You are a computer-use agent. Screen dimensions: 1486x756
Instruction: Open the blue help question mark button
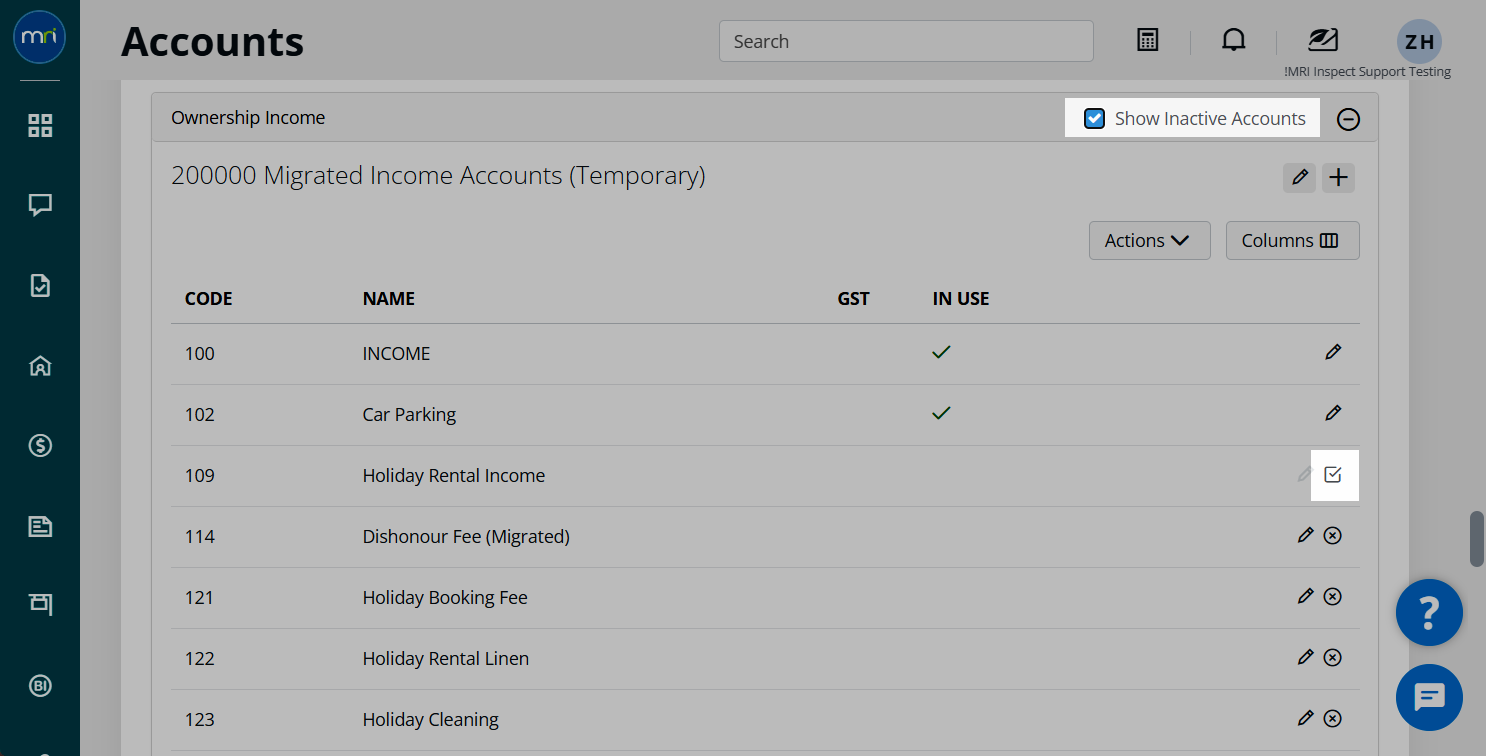click(x=1429, y=612)
